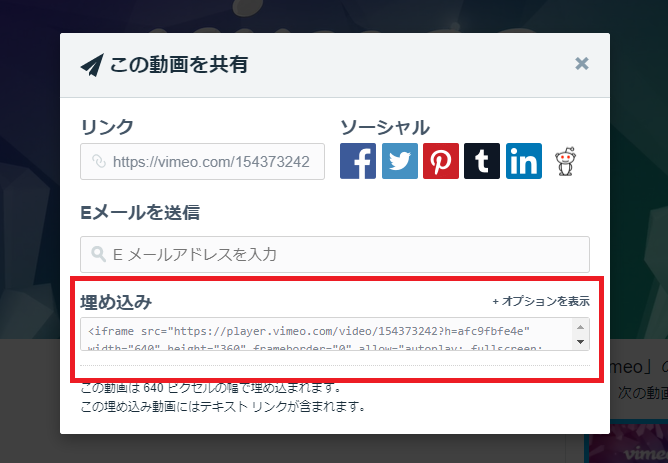Click the embed code scroll up arrow
The image size is (668, 463).
580,327
